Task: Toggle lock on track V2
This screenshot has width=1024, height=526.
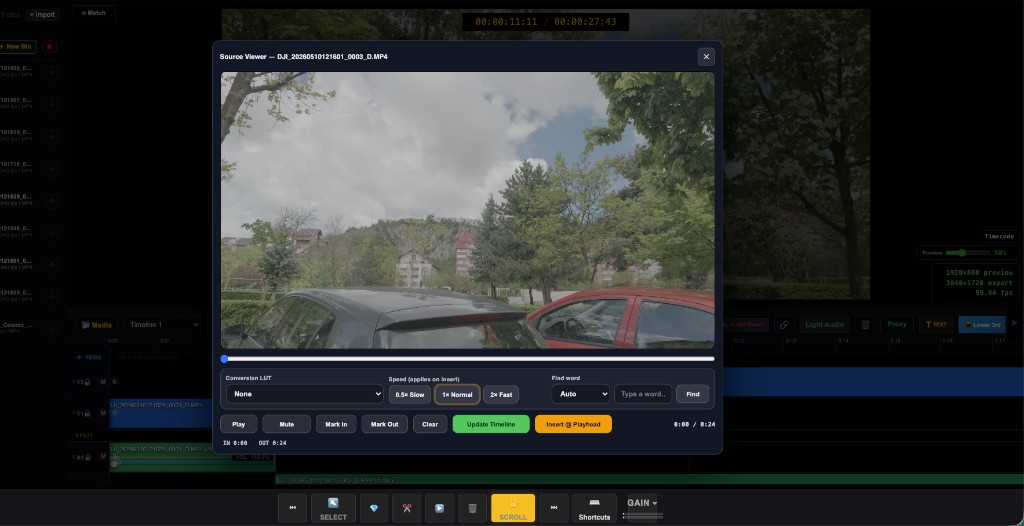Action: (88, 382)
